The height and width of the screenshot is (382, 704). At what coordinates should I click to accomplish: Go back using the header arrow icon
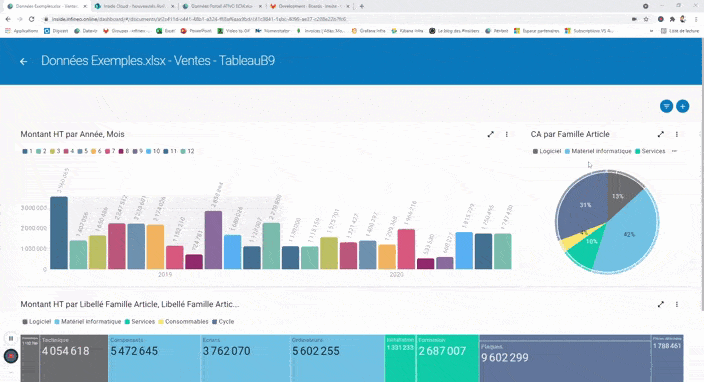[23, 61]
